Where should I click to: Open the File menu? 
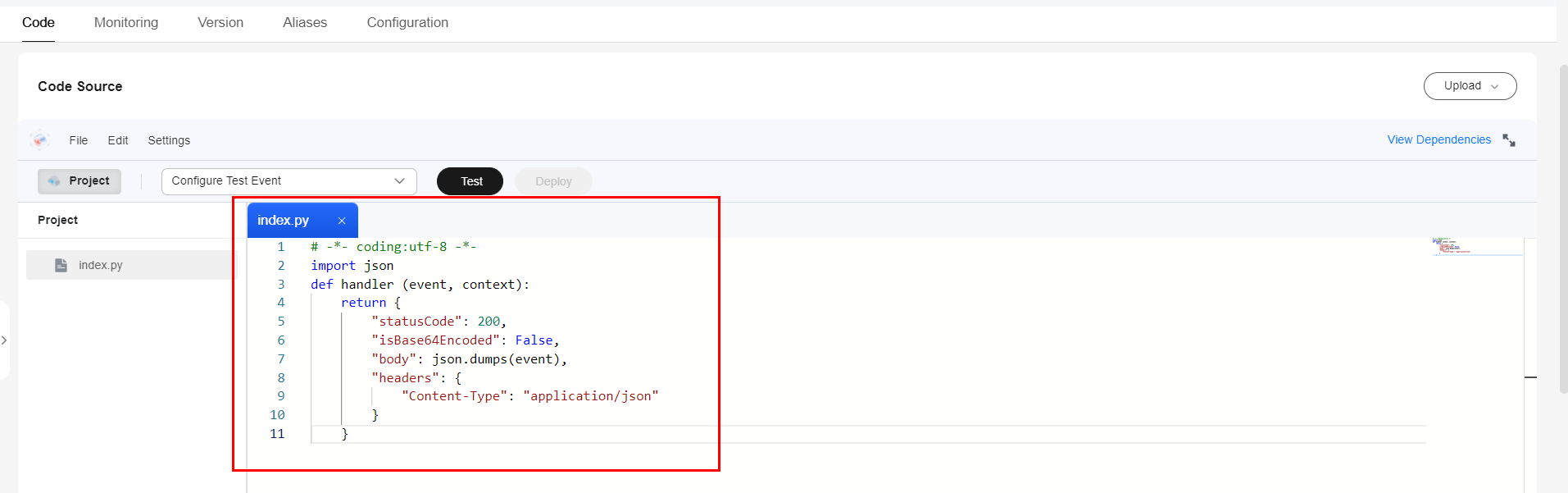(x=79, y=140)
